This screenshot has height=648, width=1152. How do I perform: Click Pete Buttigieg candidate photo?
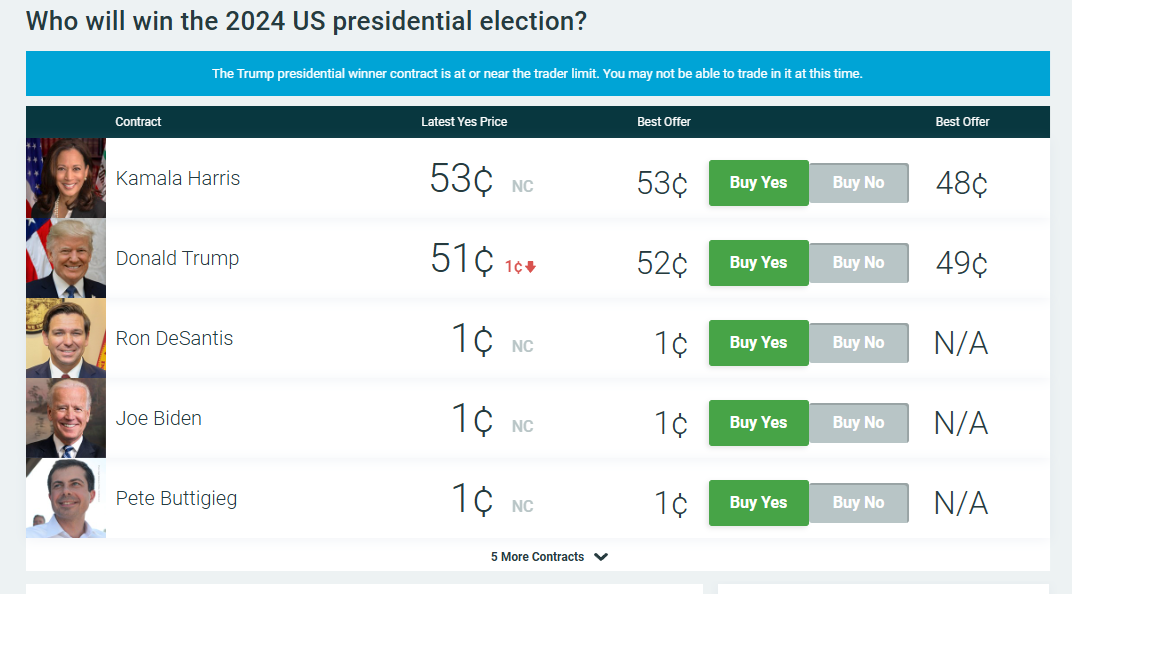coord(66,498)
